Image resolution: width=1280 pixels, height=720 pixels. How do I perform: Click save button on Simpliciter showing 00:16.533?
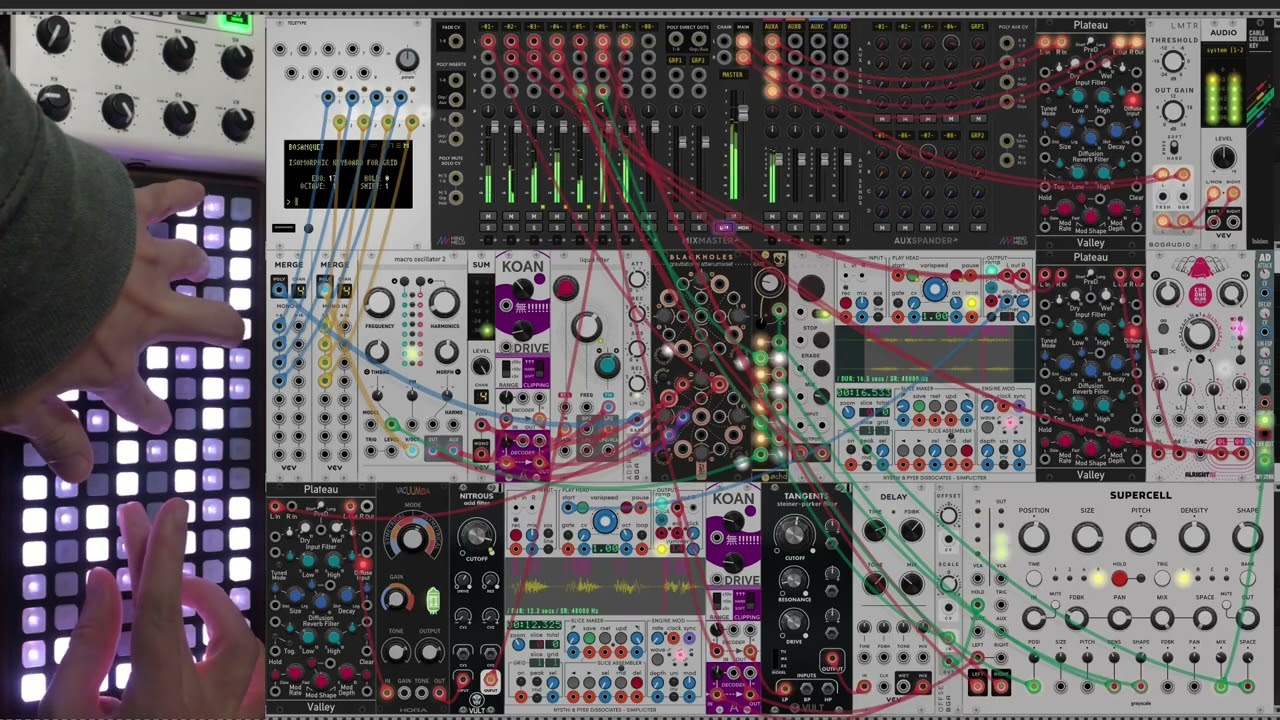(x=919, y=406)
